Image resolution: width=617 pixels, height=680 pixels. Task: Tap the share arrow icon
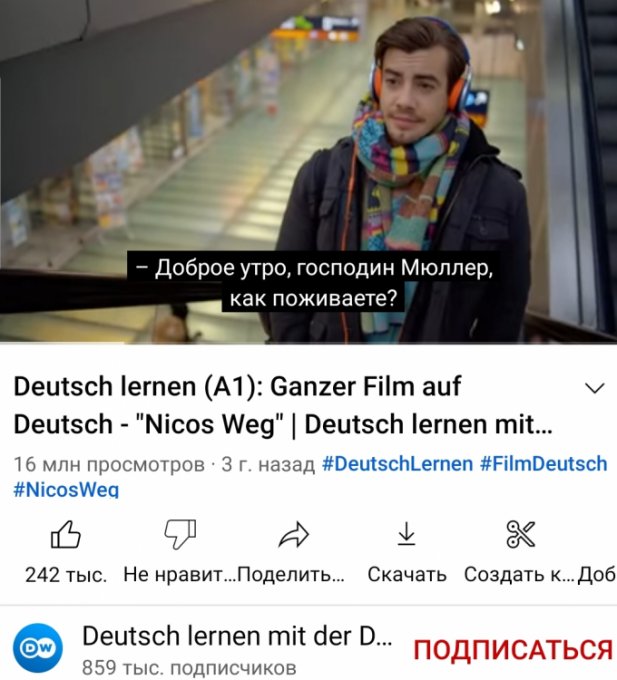point(294,535)
